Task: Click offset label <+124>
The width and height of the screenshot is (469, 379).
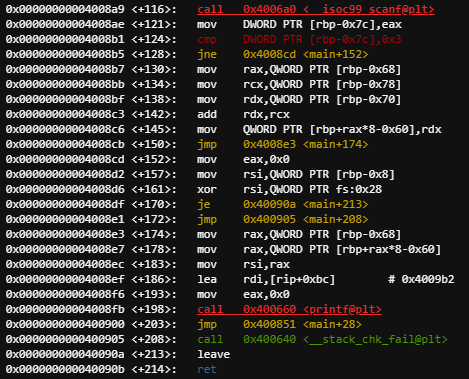Action: [154, 39]
